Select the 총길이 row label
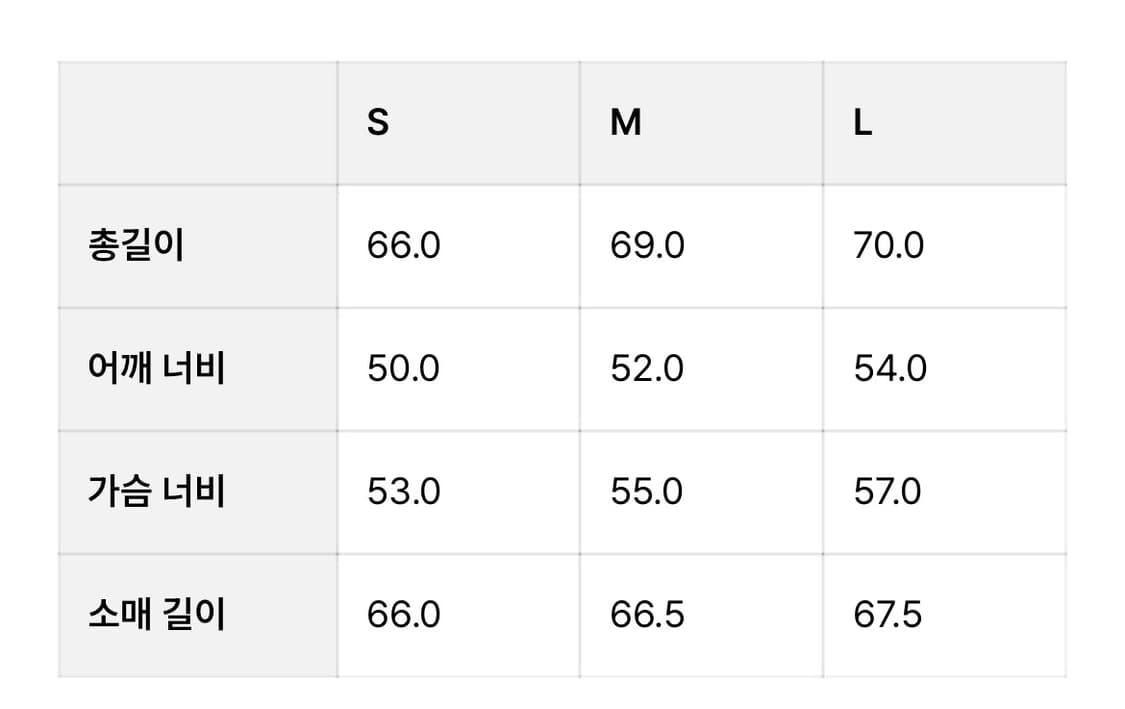Image resolution: width=1125 pixels, height=709 pixels. click(x=136, y=246)
